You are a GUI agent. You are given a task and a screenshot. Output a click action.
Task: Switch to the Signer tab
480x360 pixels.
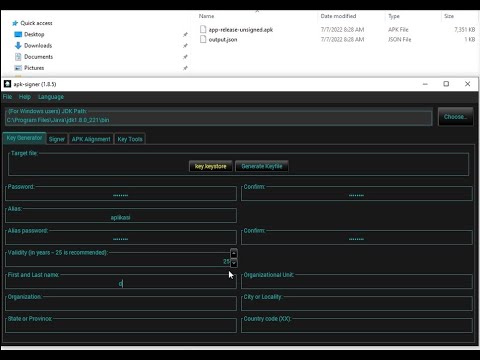[x=57, y=139]
